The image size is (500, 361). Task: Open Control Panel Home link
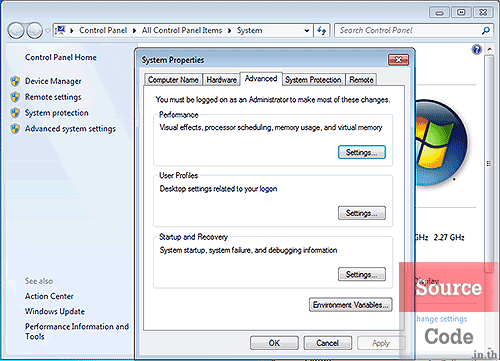point(61,57)
